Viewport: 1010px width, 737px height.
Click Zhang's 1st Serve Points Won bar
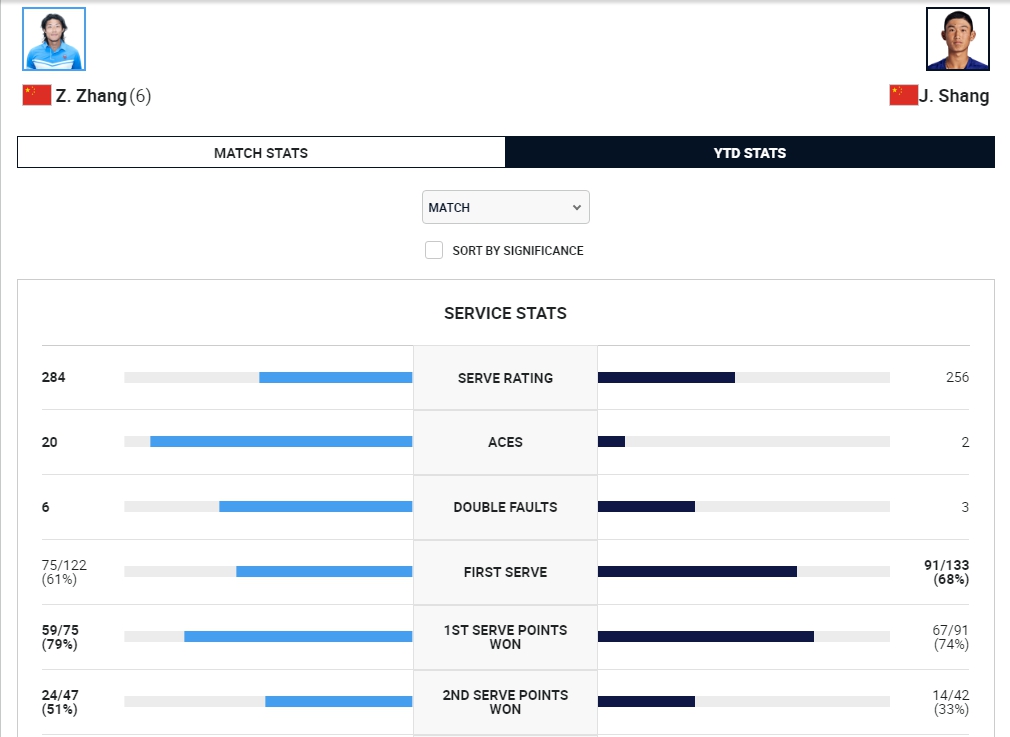tap(298, 636)
